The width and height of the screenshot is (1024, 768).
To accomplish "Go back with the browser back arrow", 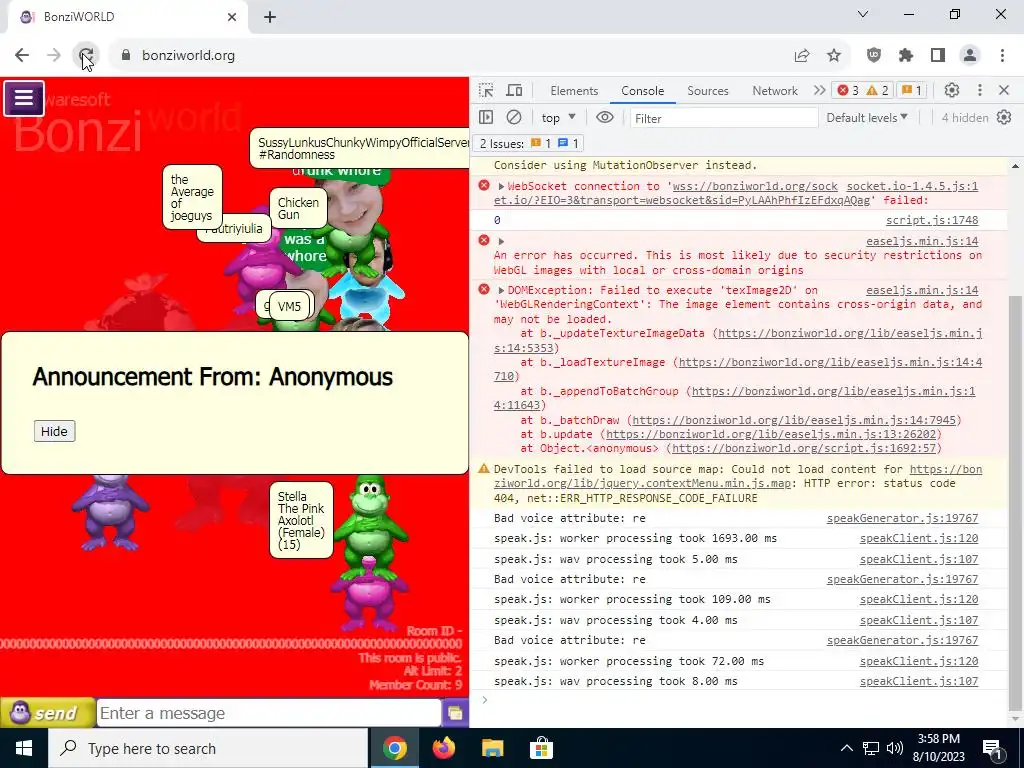I will [22, 55].
